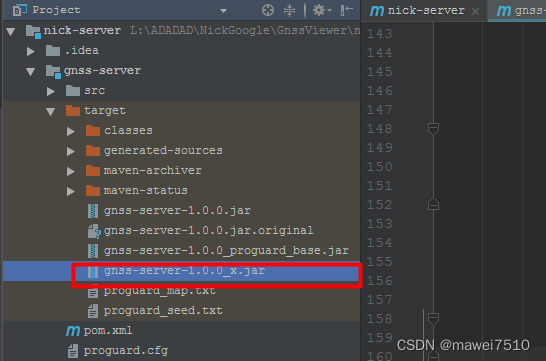546x361 pixels.
Task: Click the scroll-from-source crosshair icon
Action: click(x=267, y=10)
